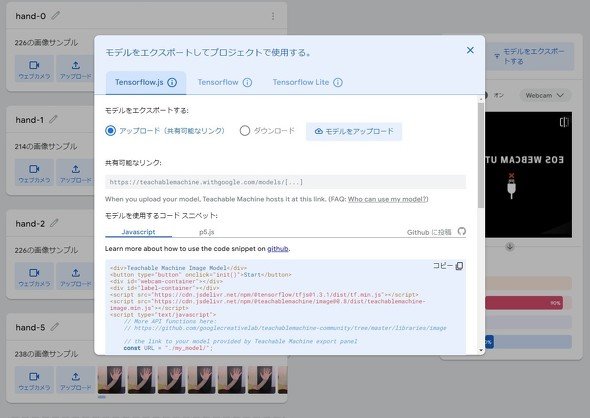Select the first hand-5 sample thumbnail
This screenshot has width=590, height=418.
[x=111, y=380]
